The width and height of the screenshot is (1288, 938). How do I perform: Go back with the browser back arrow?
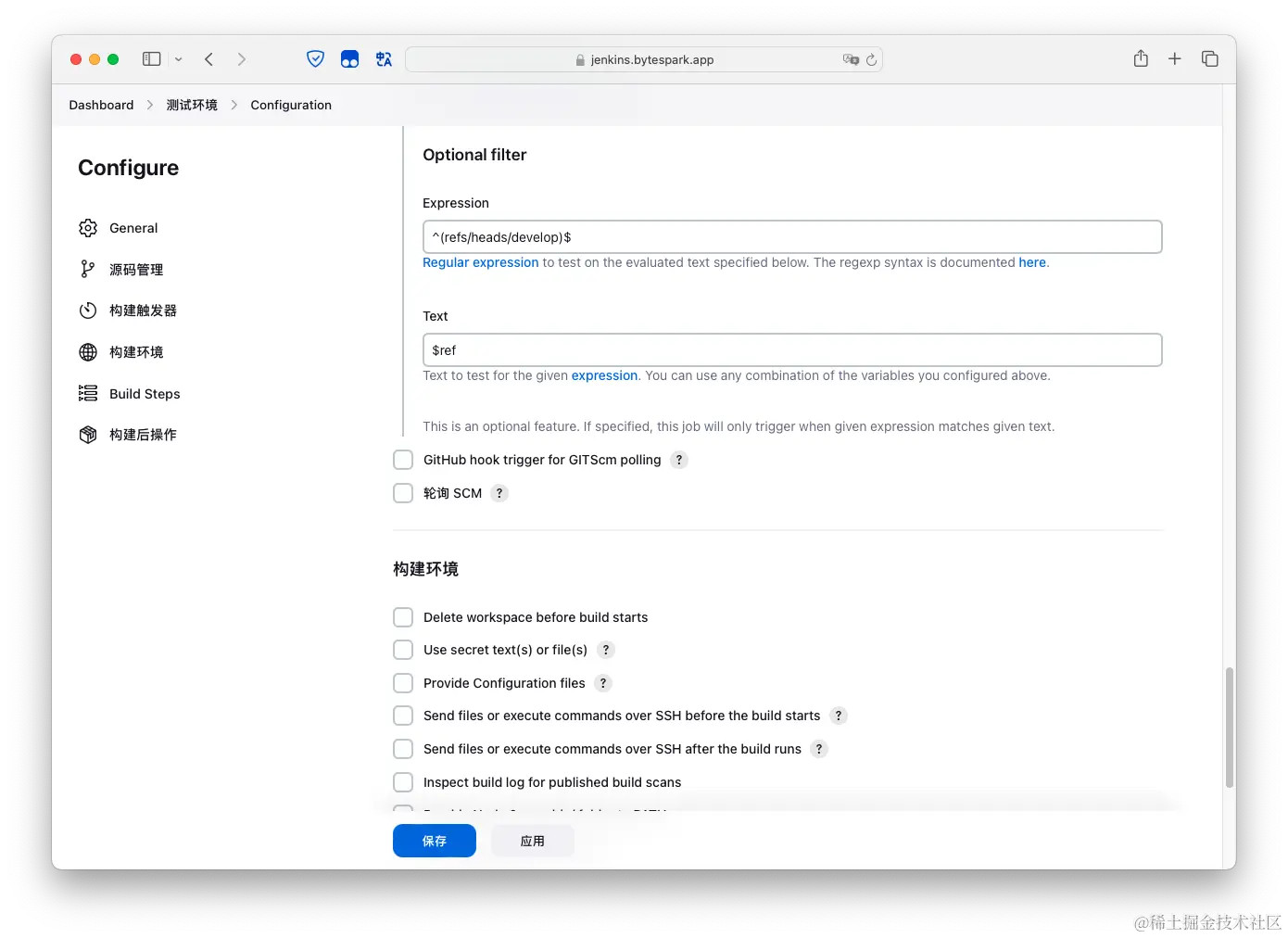[x=209, y=59]
